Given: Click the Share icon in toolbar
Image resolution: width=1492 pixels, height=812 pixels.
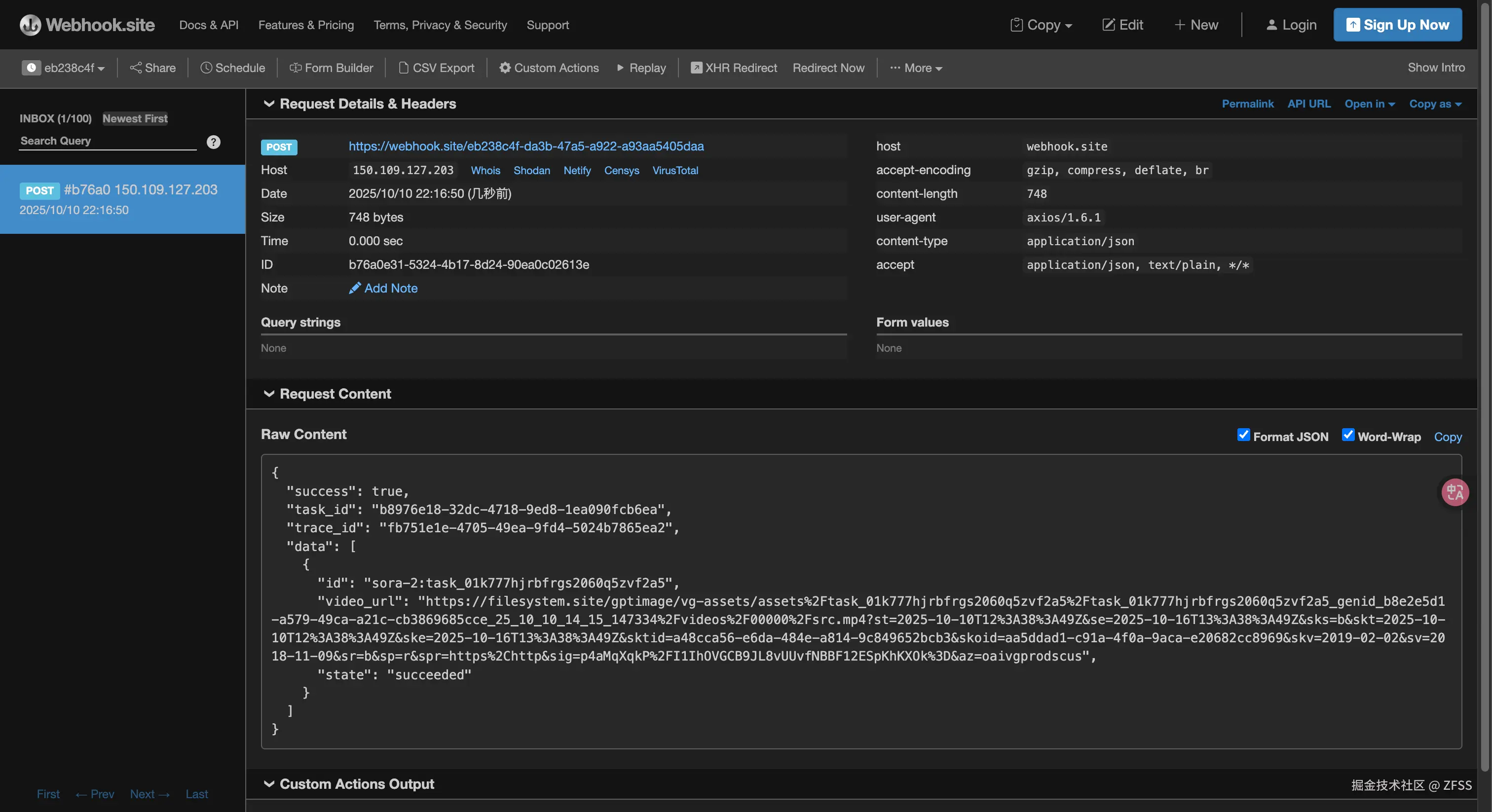Looking at the screenshot, I should pyautogui.click(x=136, y=68).
